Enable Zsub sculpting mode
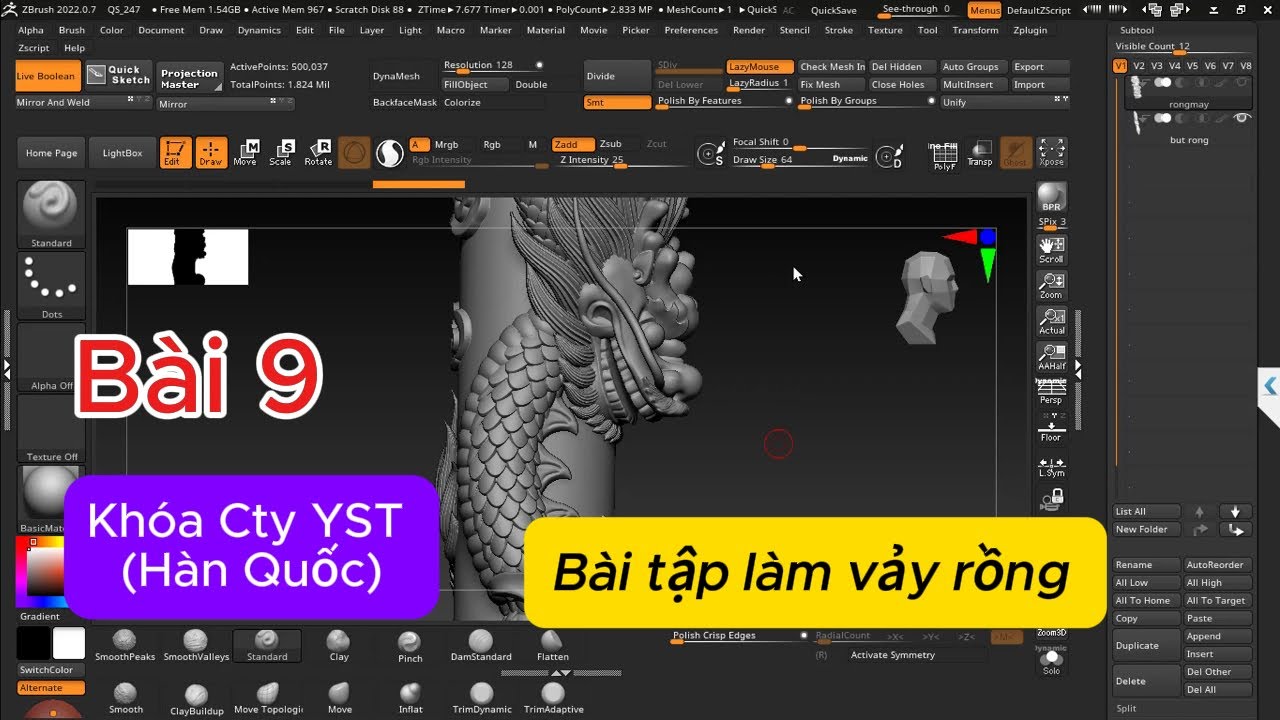 [610, 145]
